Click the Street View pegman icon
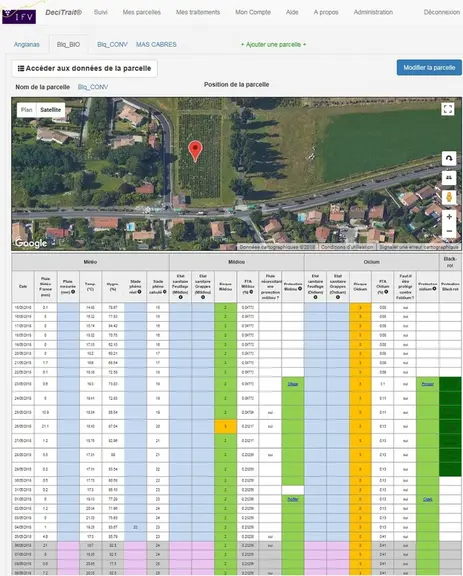 (x=449, y=197)
